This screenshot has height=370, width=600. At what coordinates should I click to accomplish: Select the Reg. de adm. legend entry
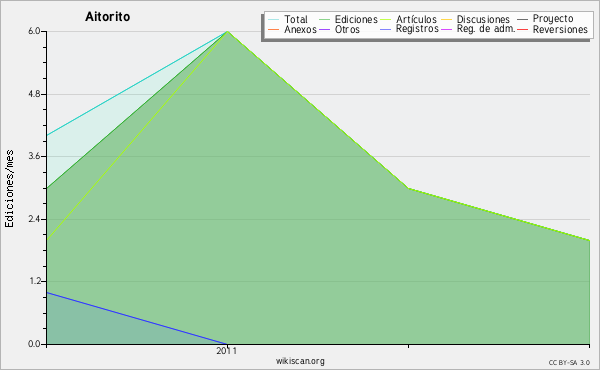(x=478, y=29)
